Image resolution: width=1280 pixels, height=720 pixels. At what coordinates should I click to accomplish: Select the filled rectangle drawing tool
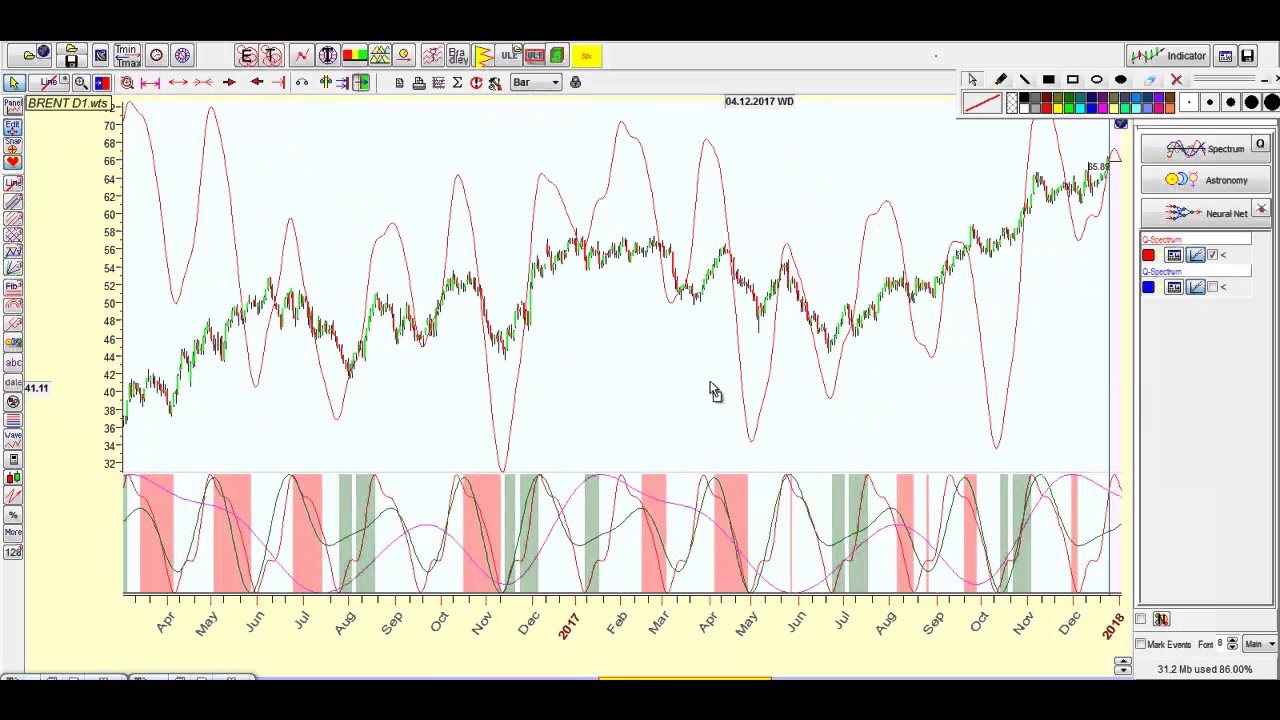(1049, 79)
